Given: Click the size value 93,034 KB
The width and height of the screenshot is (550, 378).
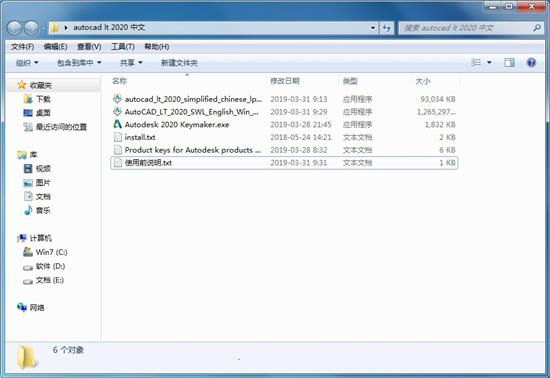Looking at the screenshot, I should tap(438, 99).
